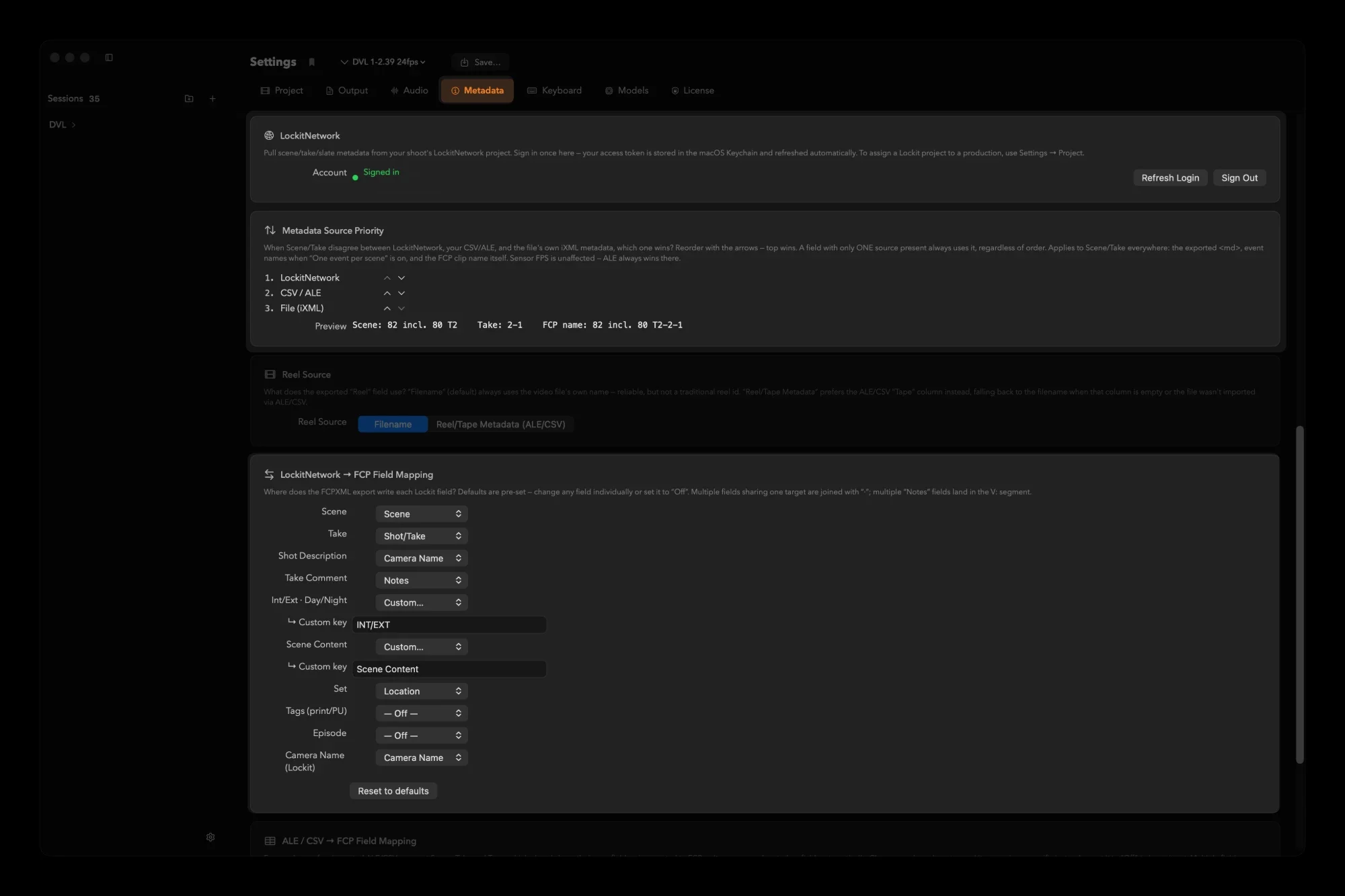Viewport: 1345px width, 896px height.
Task: Open the Take Comment Notes dropdown
Action: [422, 580]
